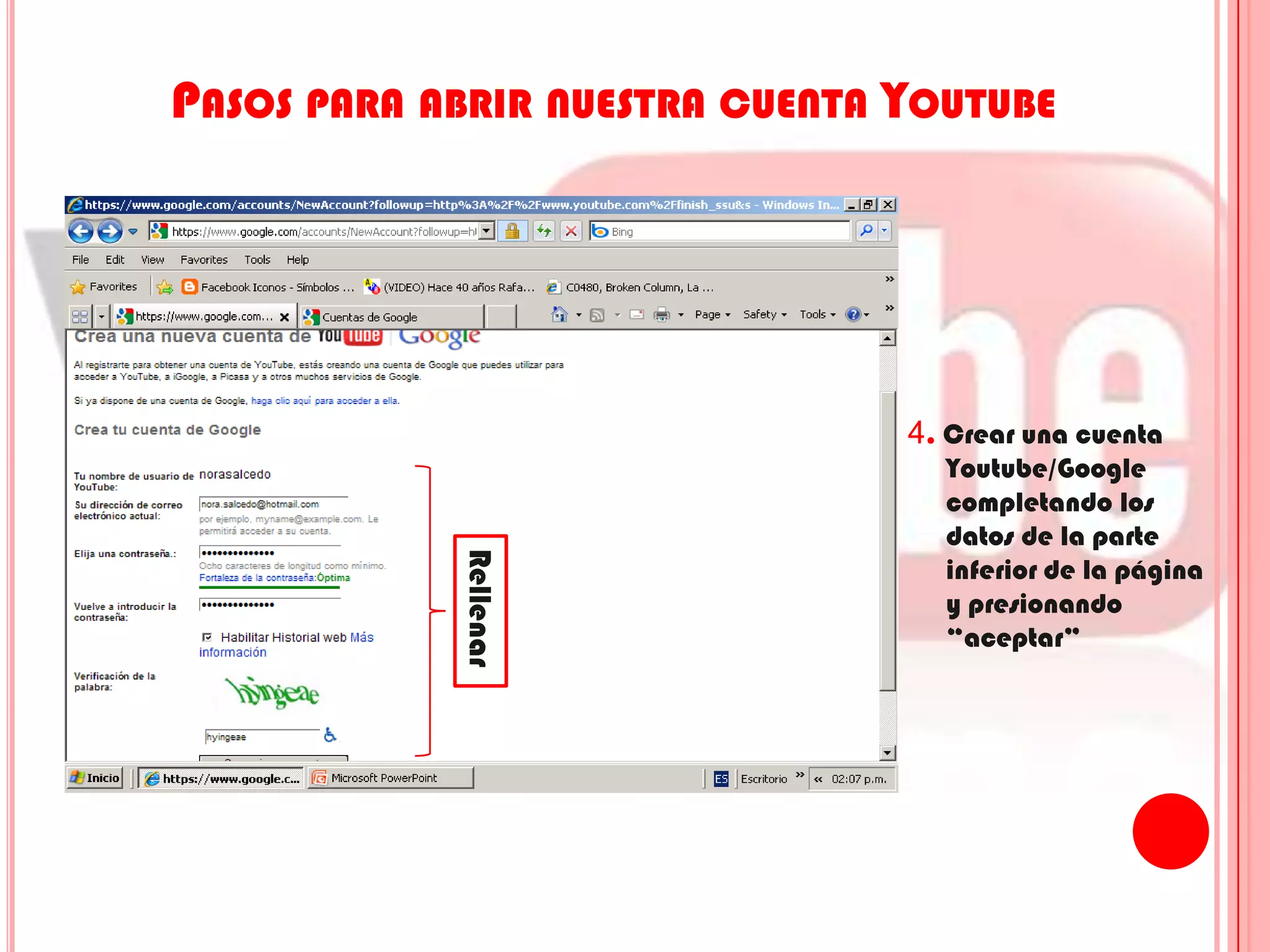The image size is (1270, 952).
Task: Click the captcha word input field
Action: [263, 736]
